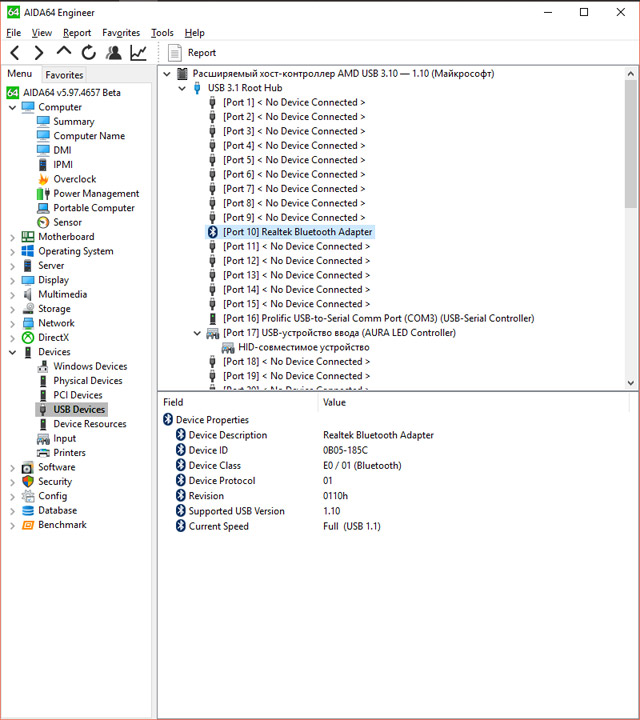Click the Refresh toolbar icon

(89, 53)
